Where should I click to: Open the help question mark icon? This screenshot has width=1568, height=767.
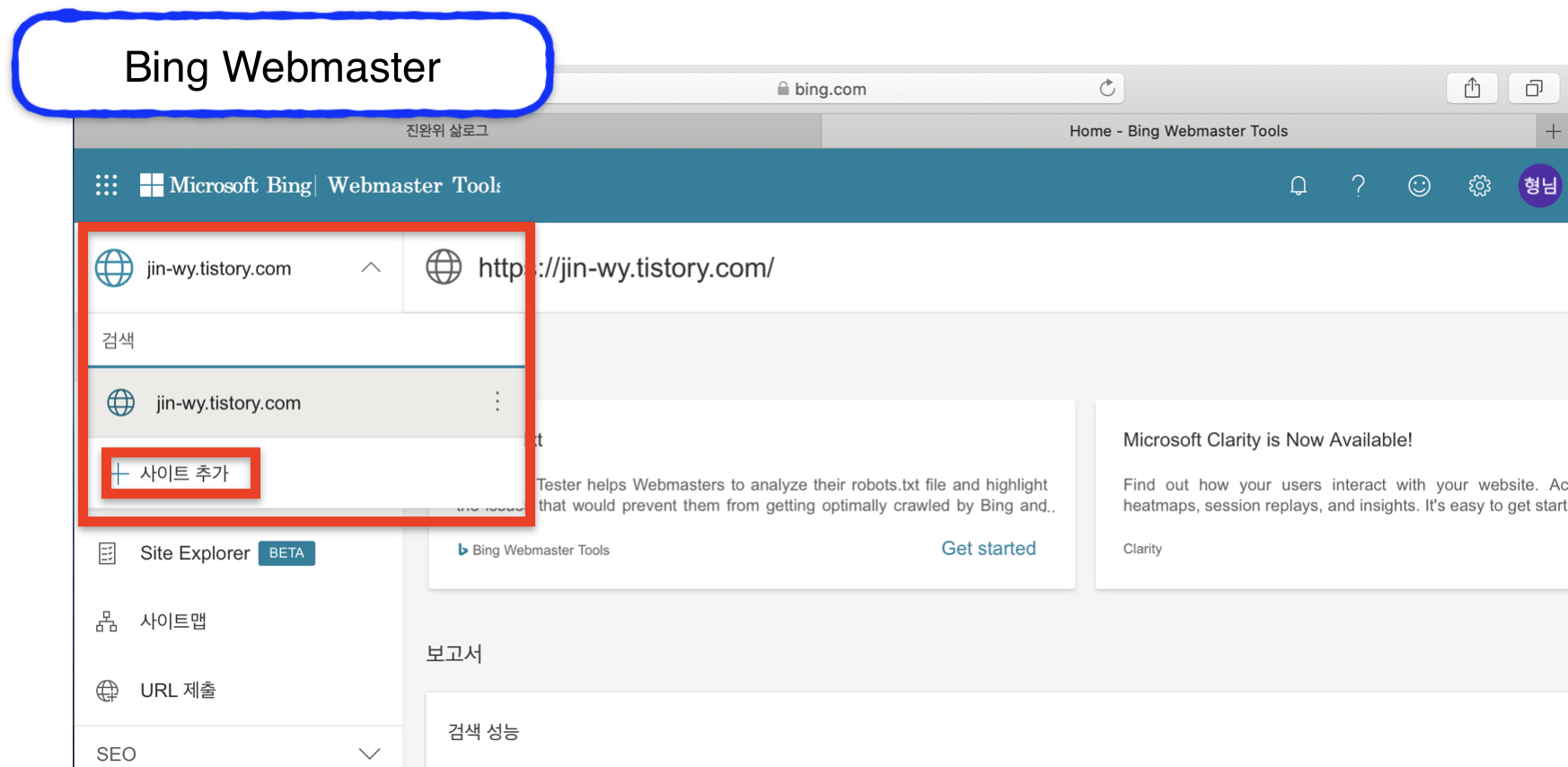[1359, 186]
